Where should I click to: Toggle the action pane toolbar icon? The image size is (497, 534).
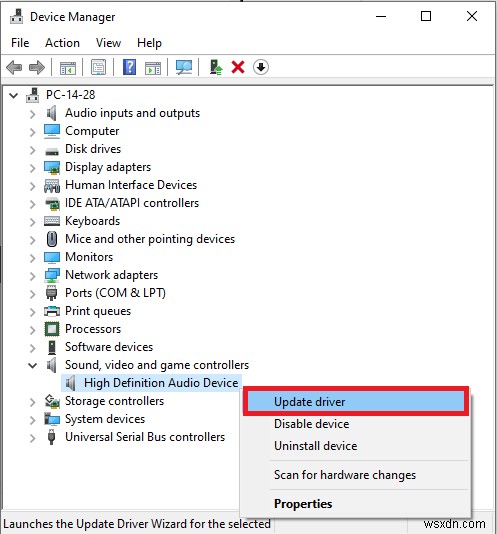coord(153,67)
